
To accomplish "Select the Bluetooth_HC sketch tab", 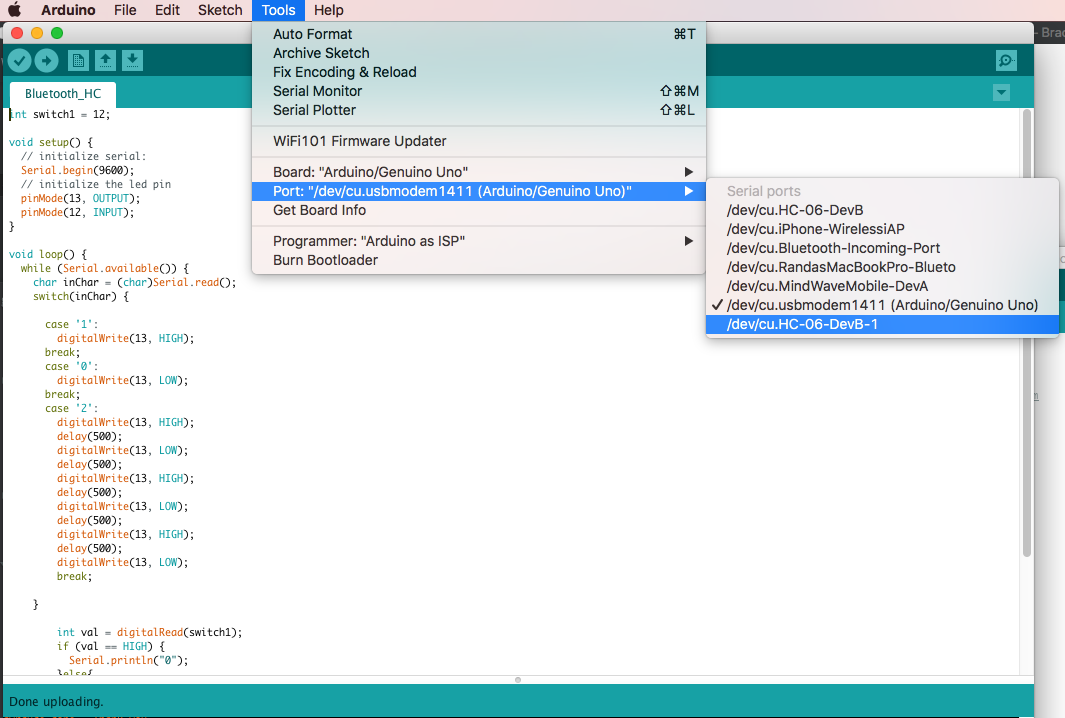I will click(x=62, y=94).
